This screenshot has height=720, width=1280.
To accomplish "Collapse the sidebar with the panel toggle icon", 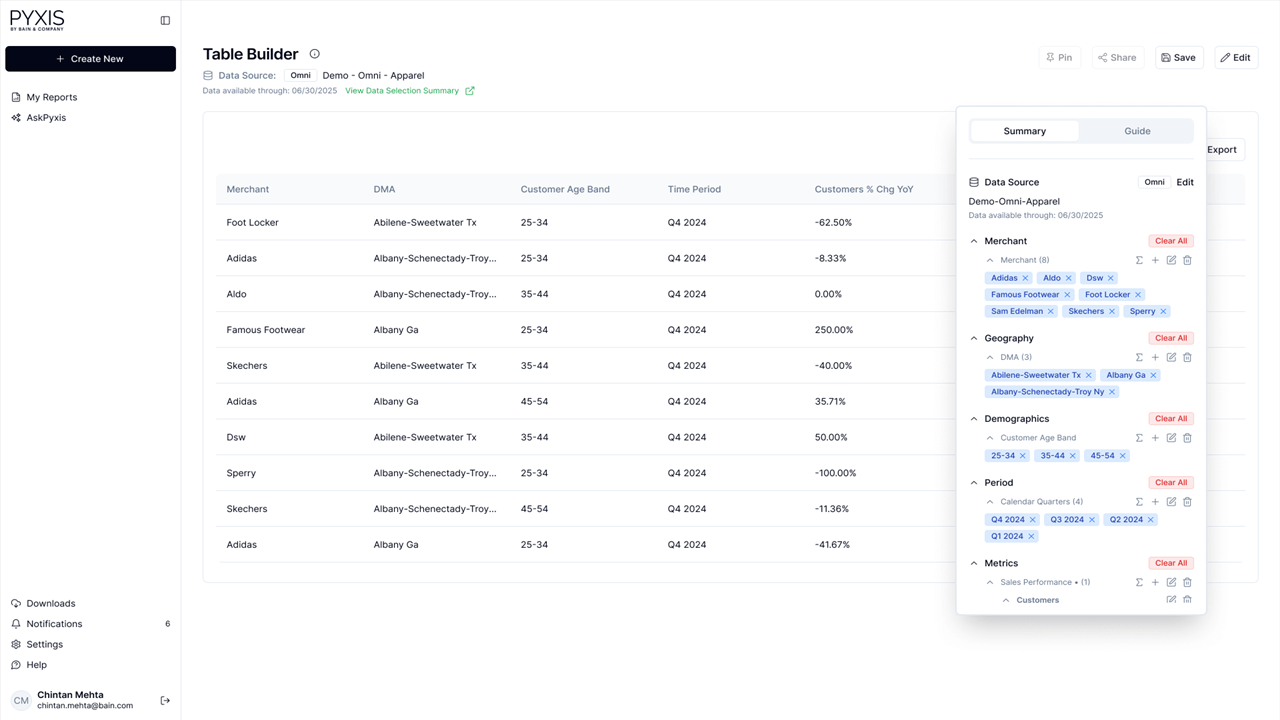I will (x=165, y=20).
